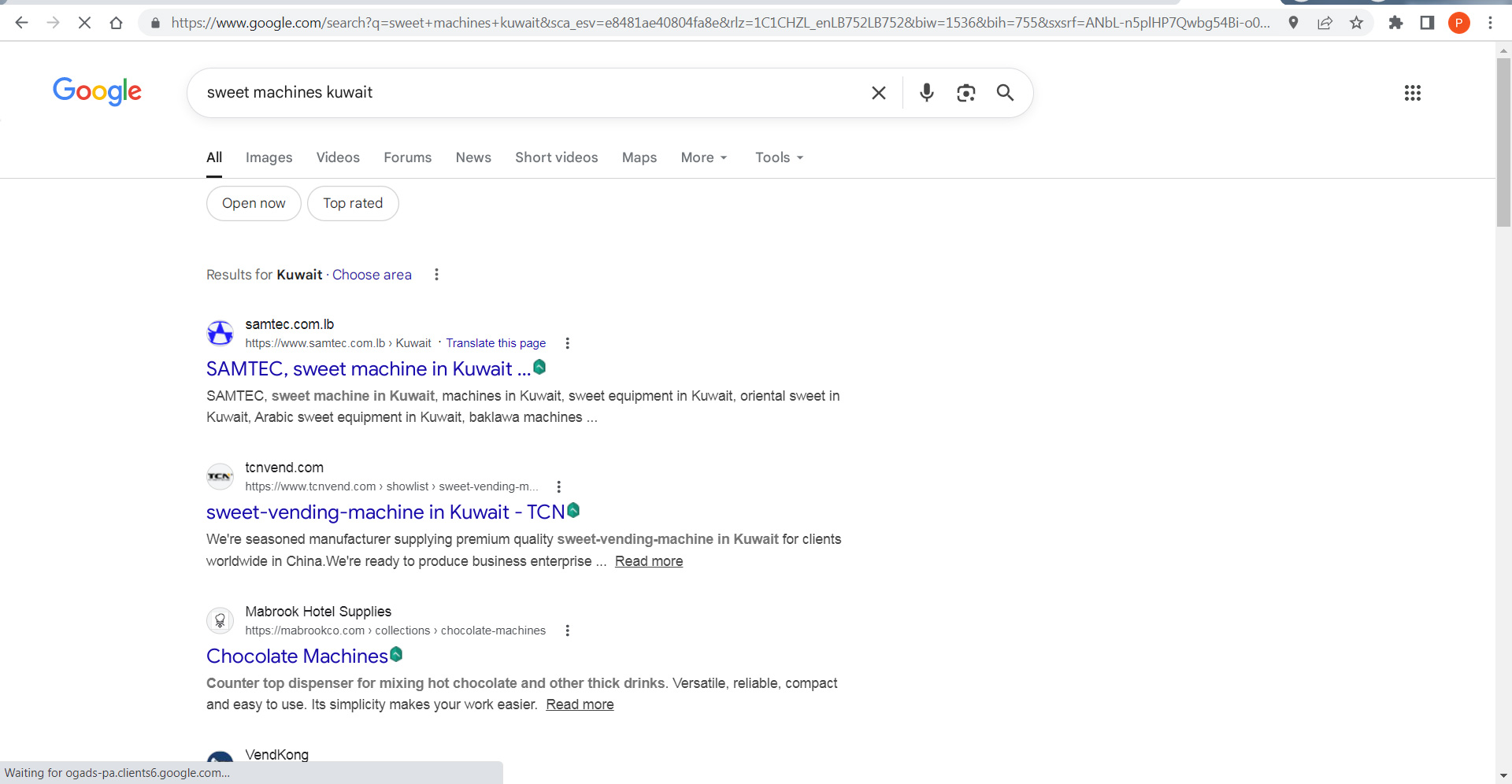1512x784 pixels.
Task: Expand the More search categories dropdown
Action: tap(704, 157)
